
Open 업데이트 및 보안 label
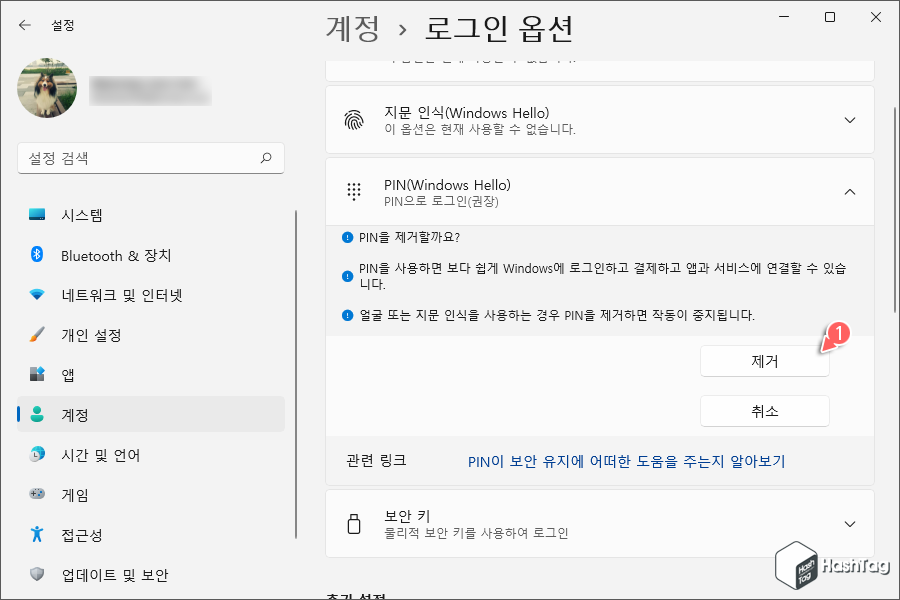point(115,575)
